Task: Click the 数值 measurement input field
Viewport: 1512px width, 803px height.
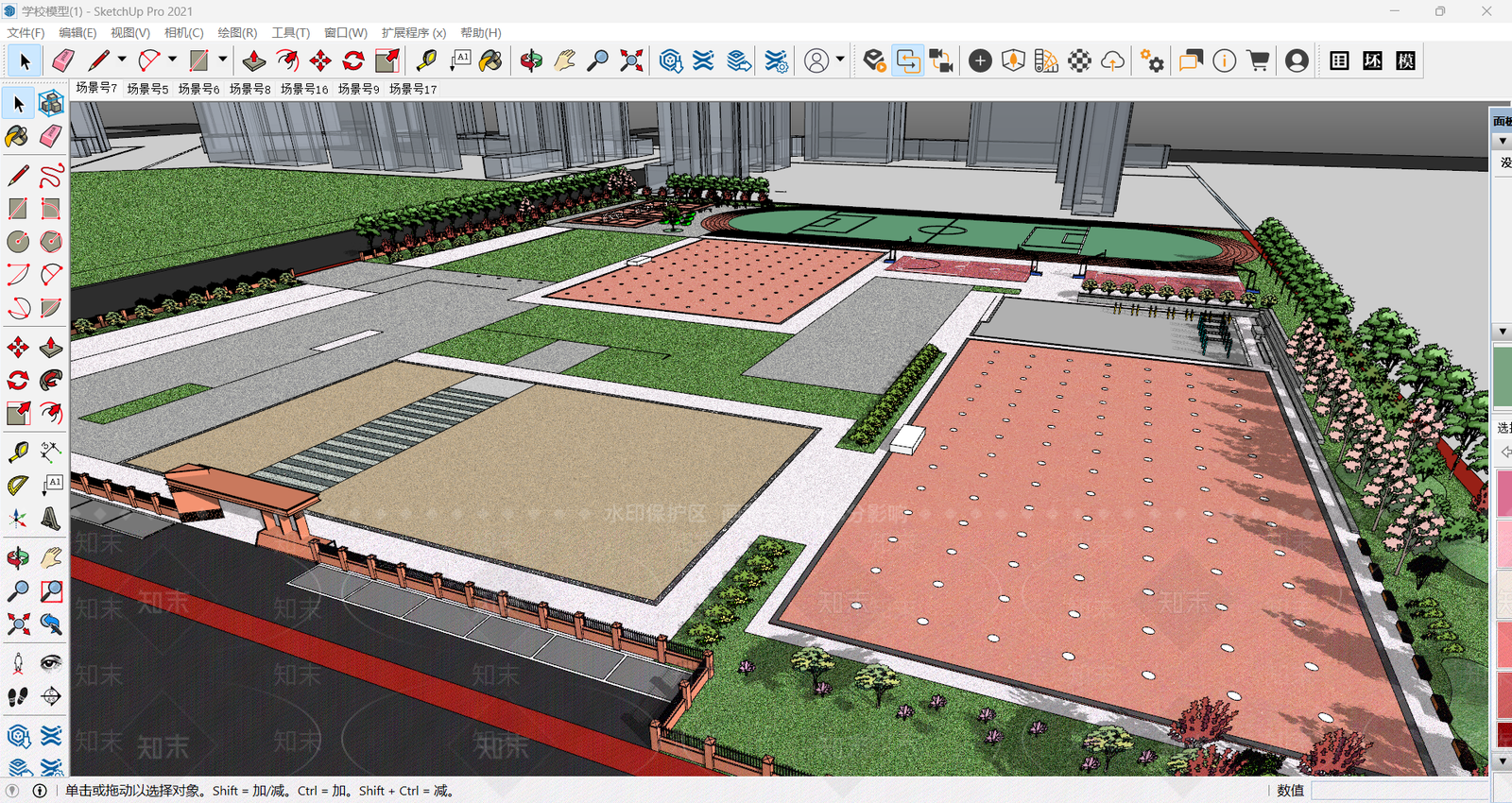Action: [1399, 791]
